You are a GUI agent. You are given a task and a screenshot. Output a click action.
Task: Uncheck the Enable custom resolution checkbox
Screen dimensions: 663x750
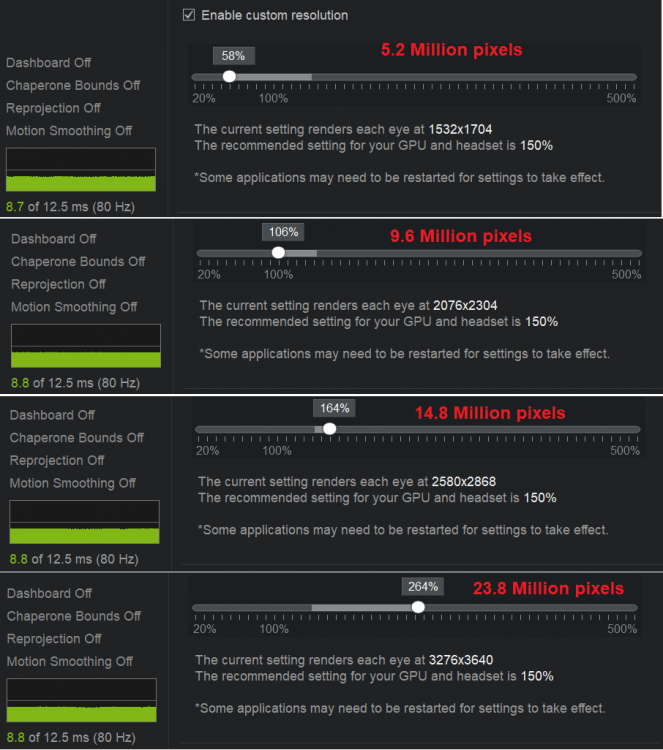coord(189,15)
